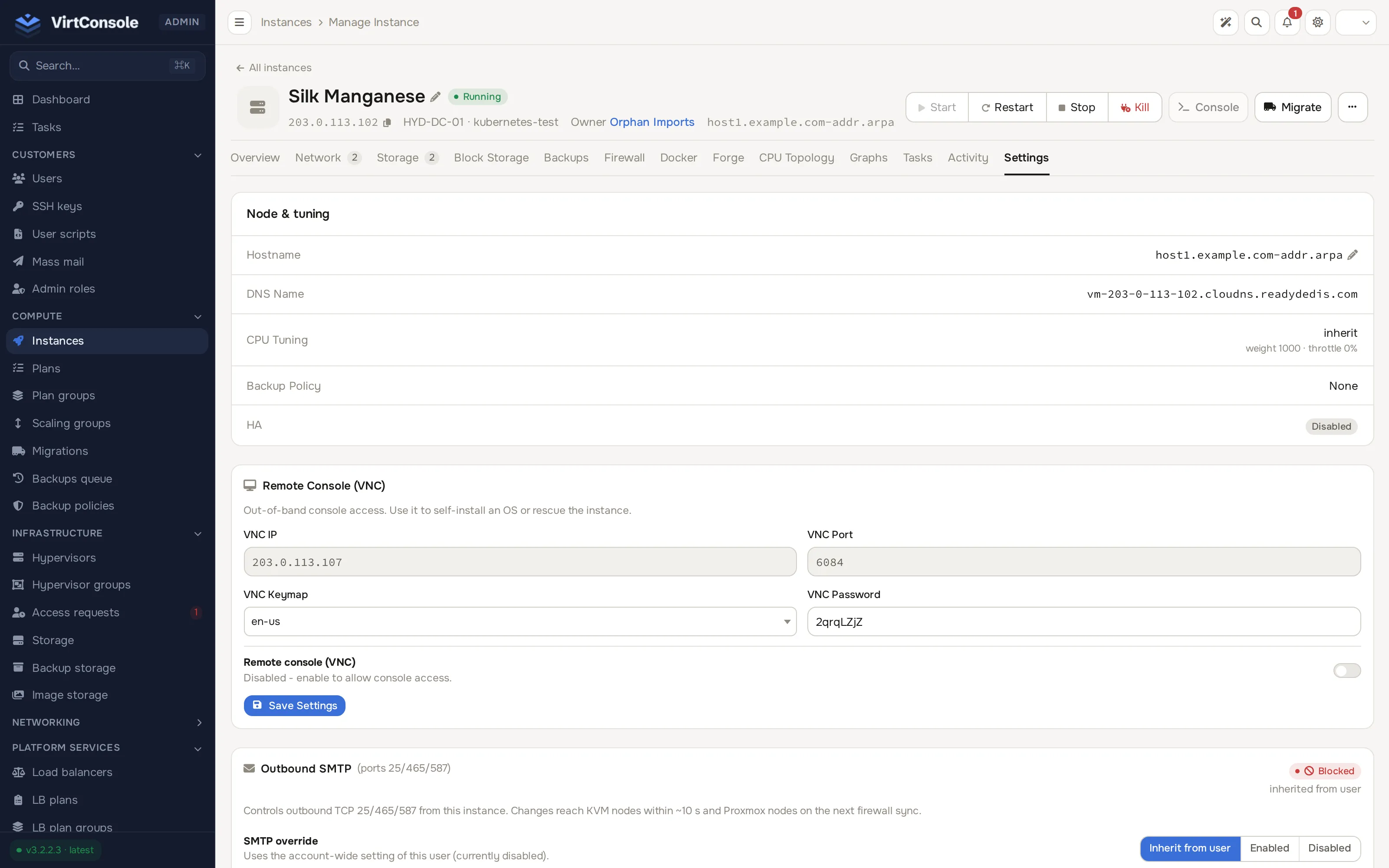Collapse INFRASTRUCTURE sidebar section
The width and height of the screenshot is (1389, 868).
107,533
